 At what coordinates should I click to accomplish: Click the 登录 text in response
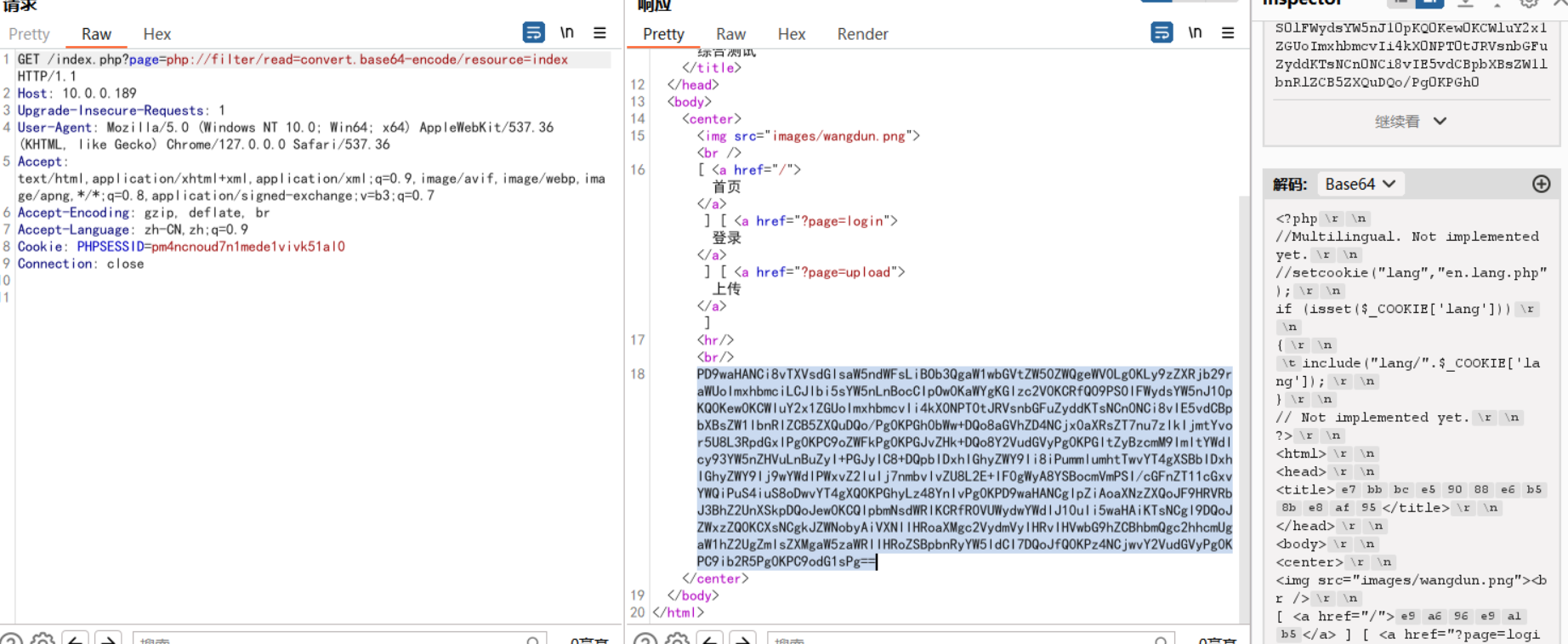point(726,238)
